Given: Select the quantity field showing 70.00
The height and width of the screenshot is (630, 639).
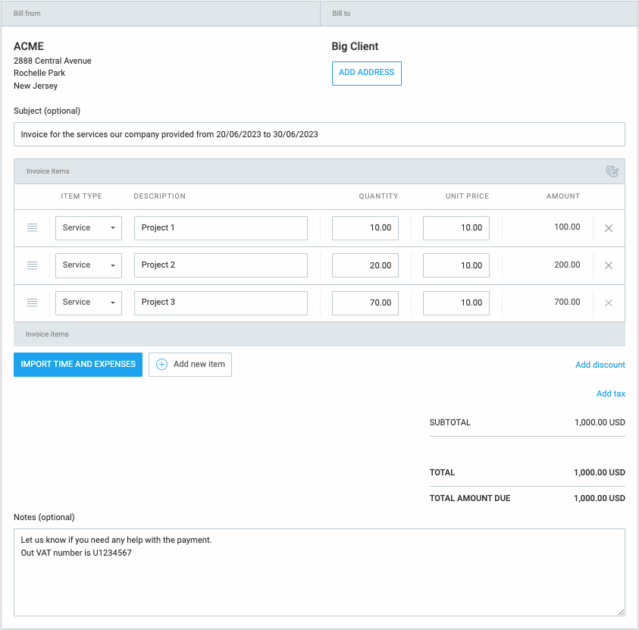Looking at the screenshot, I should coord(365,302).
